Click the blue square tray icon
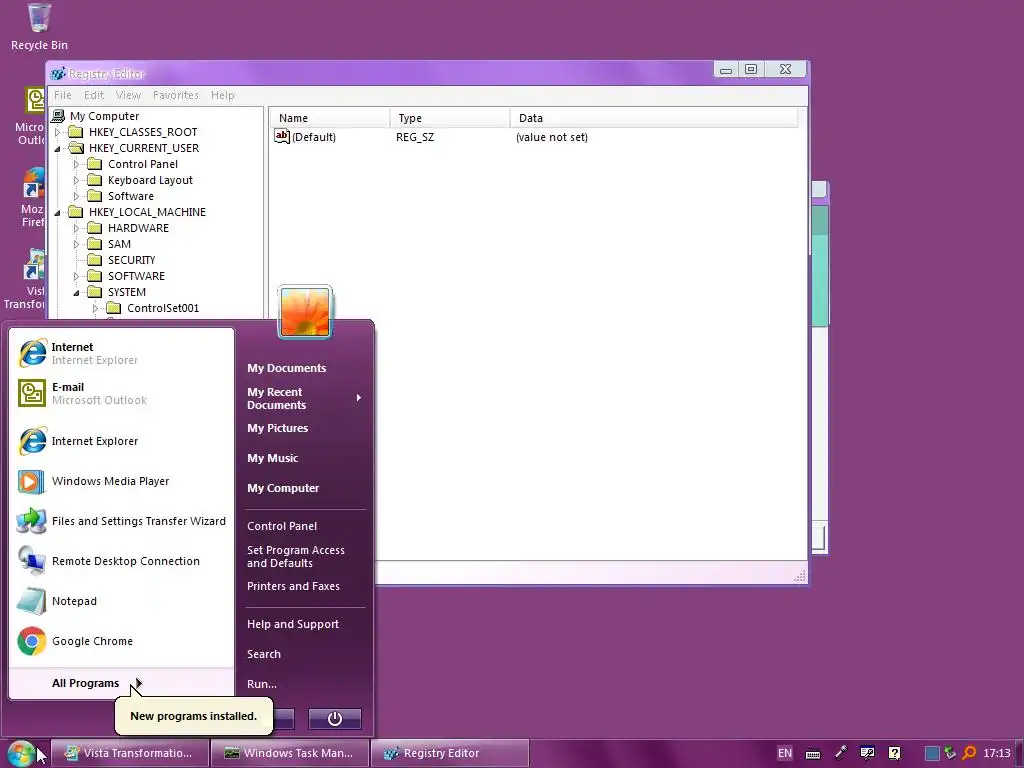The height and width of the screenshot is (768, 1024). (x=932, y=754)
